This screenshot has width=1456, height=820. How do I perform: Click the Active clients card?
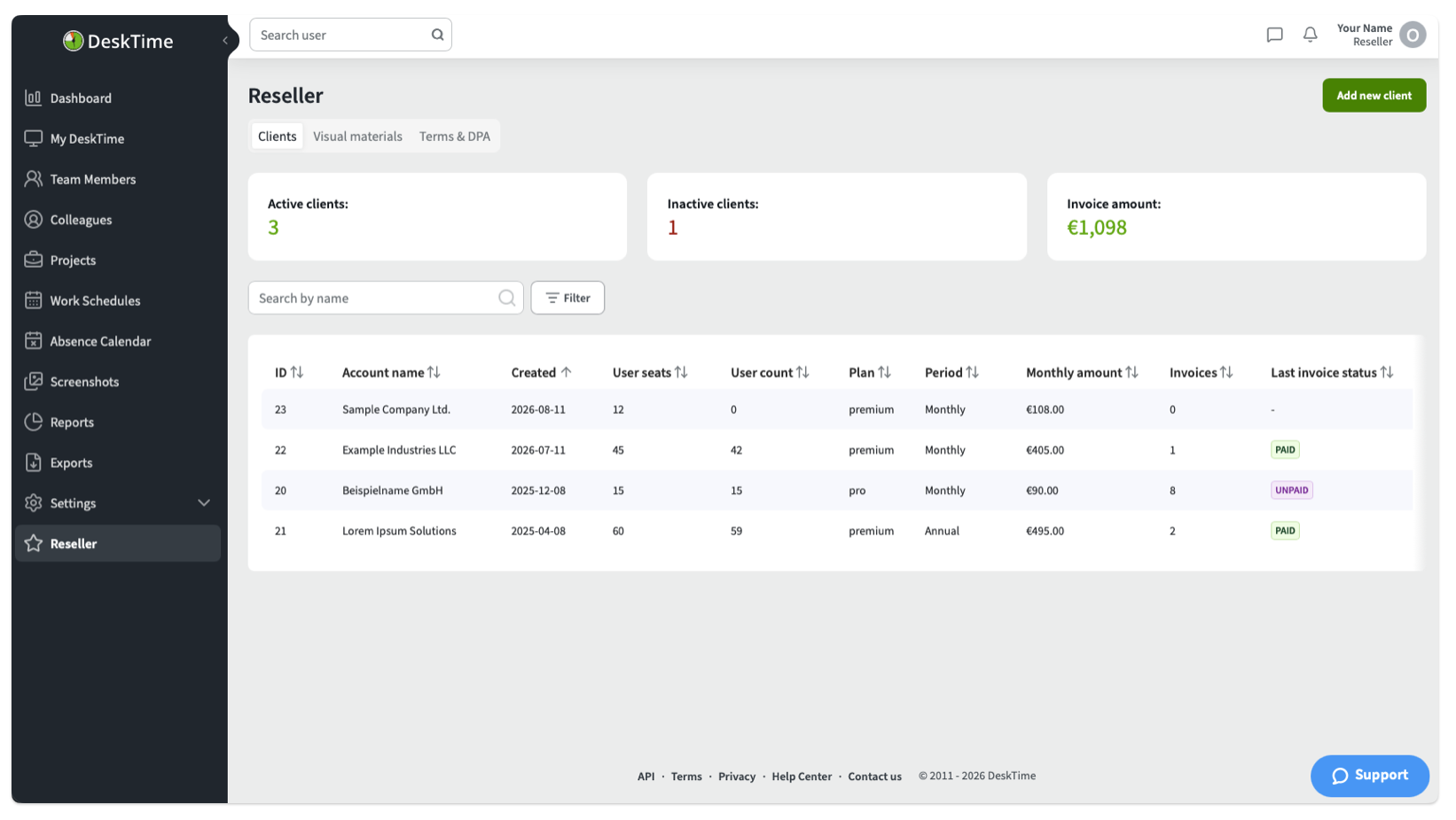click(x=437, y=216)
